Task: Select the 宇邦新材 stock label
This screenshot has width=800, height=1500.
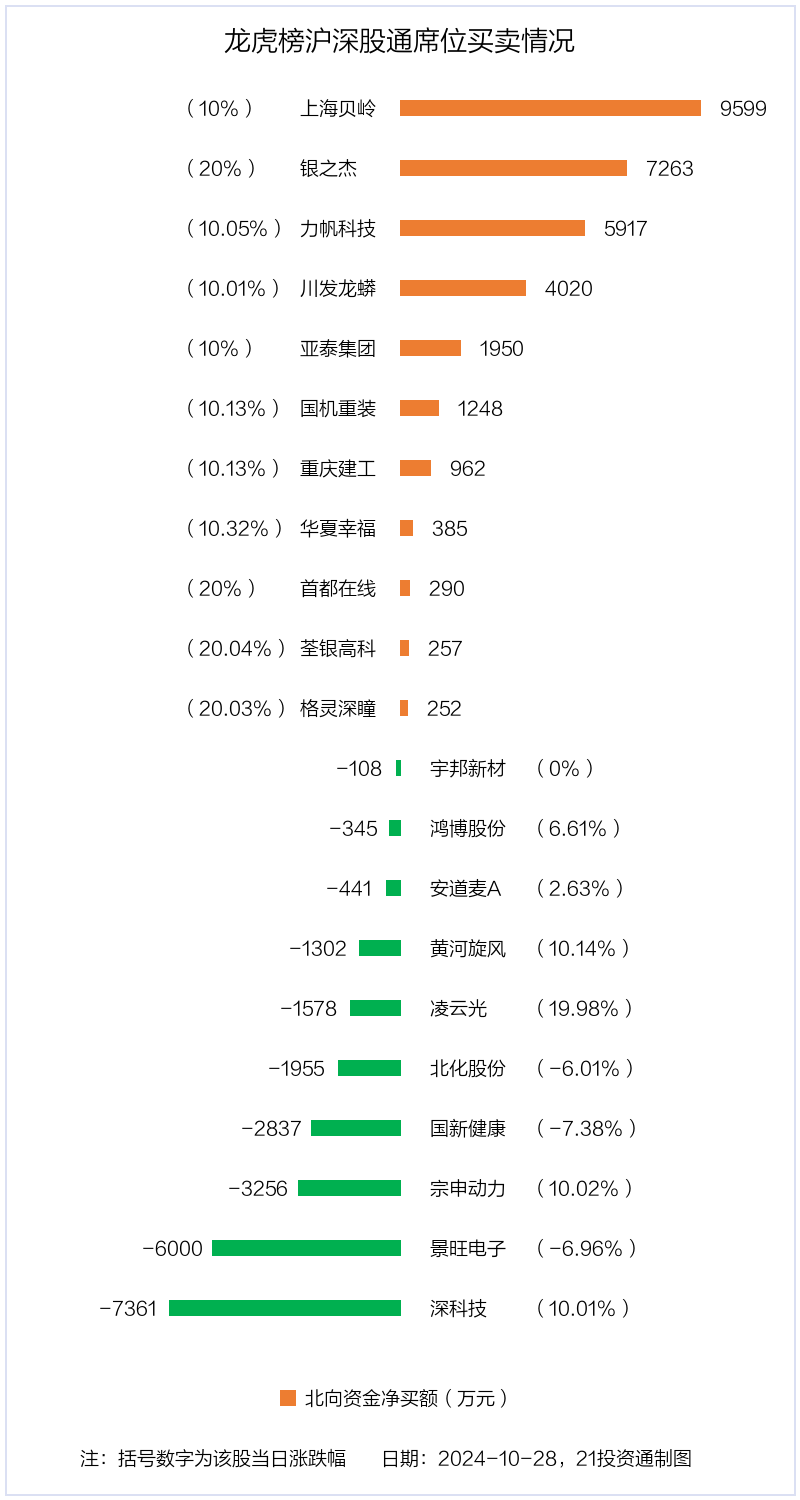Action: click(x=468, y=768)
